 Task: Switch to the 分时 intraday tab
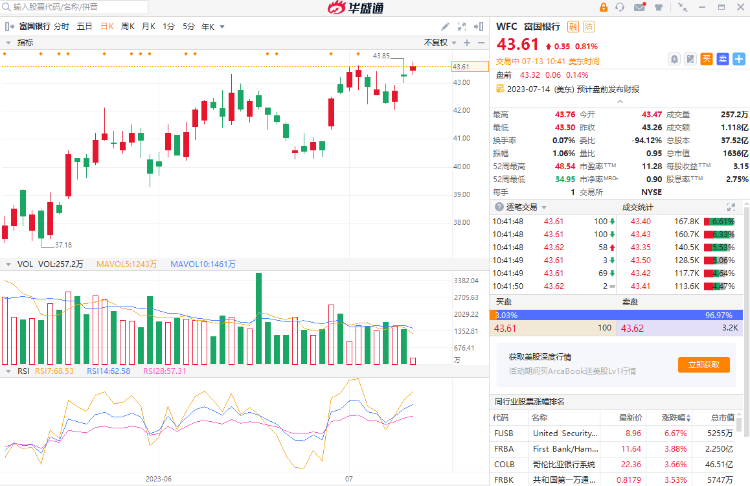[x=61, y=26]
